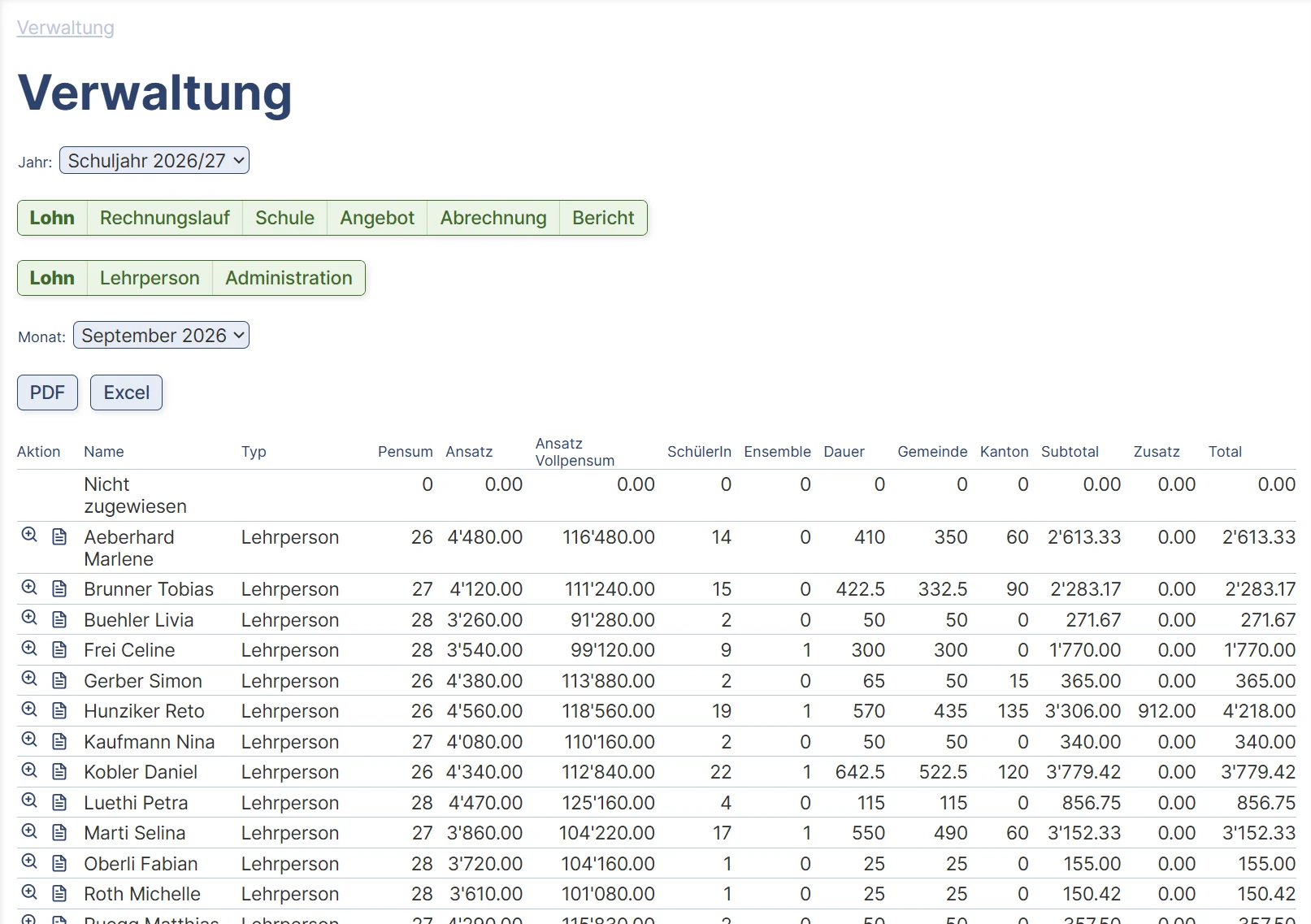Switch to the Rechnungslauf tab
The image size is (1311, 924).
[165, 218]
